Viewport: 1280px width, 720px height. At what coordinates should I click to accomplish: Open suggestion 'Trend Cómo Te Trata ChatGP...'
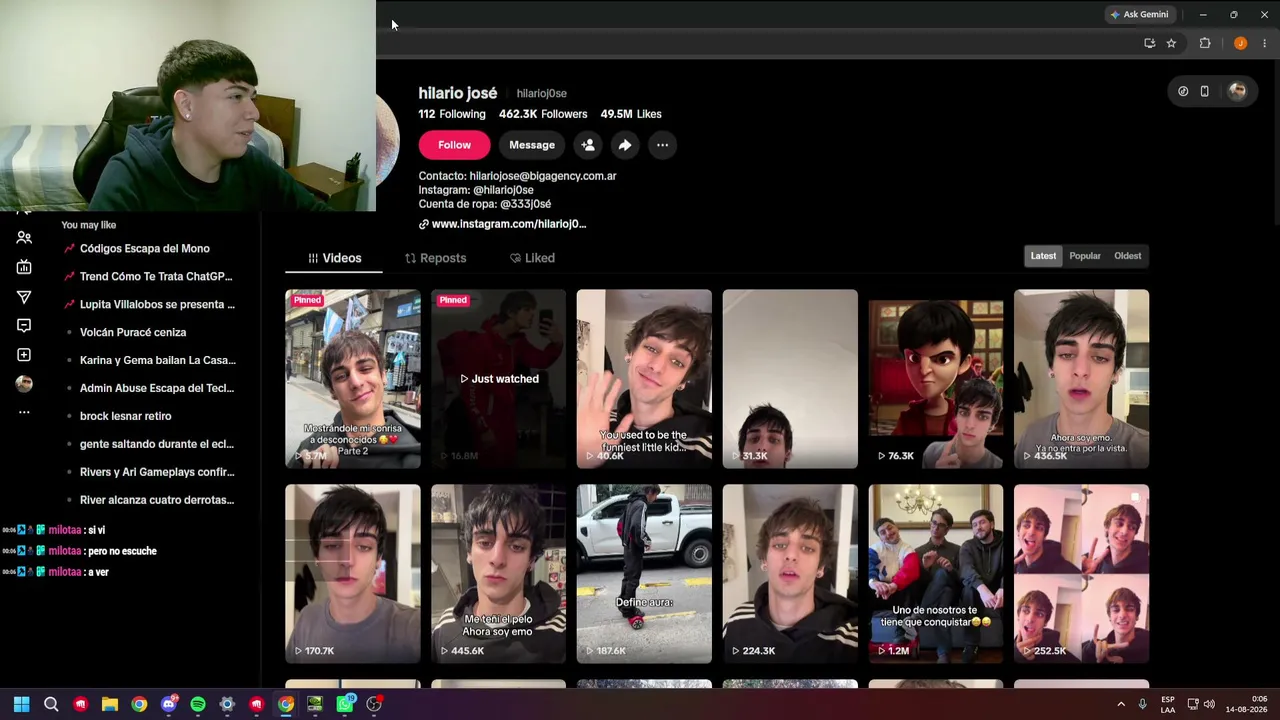click(x=156, y=277)
